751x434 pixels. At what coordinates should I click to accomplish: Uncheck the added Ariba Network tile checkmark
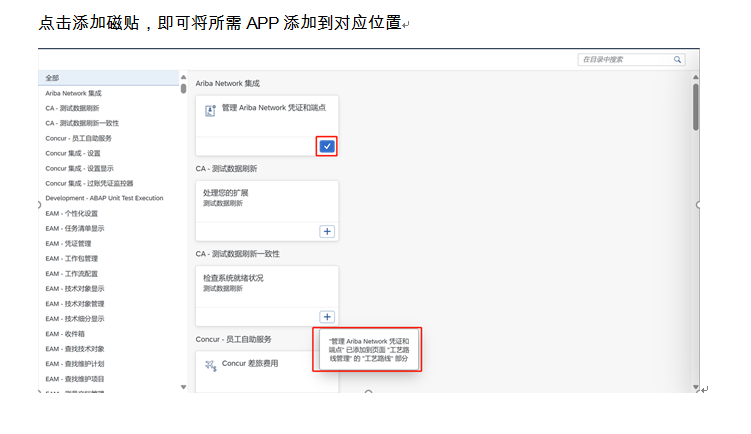(327, 146)
